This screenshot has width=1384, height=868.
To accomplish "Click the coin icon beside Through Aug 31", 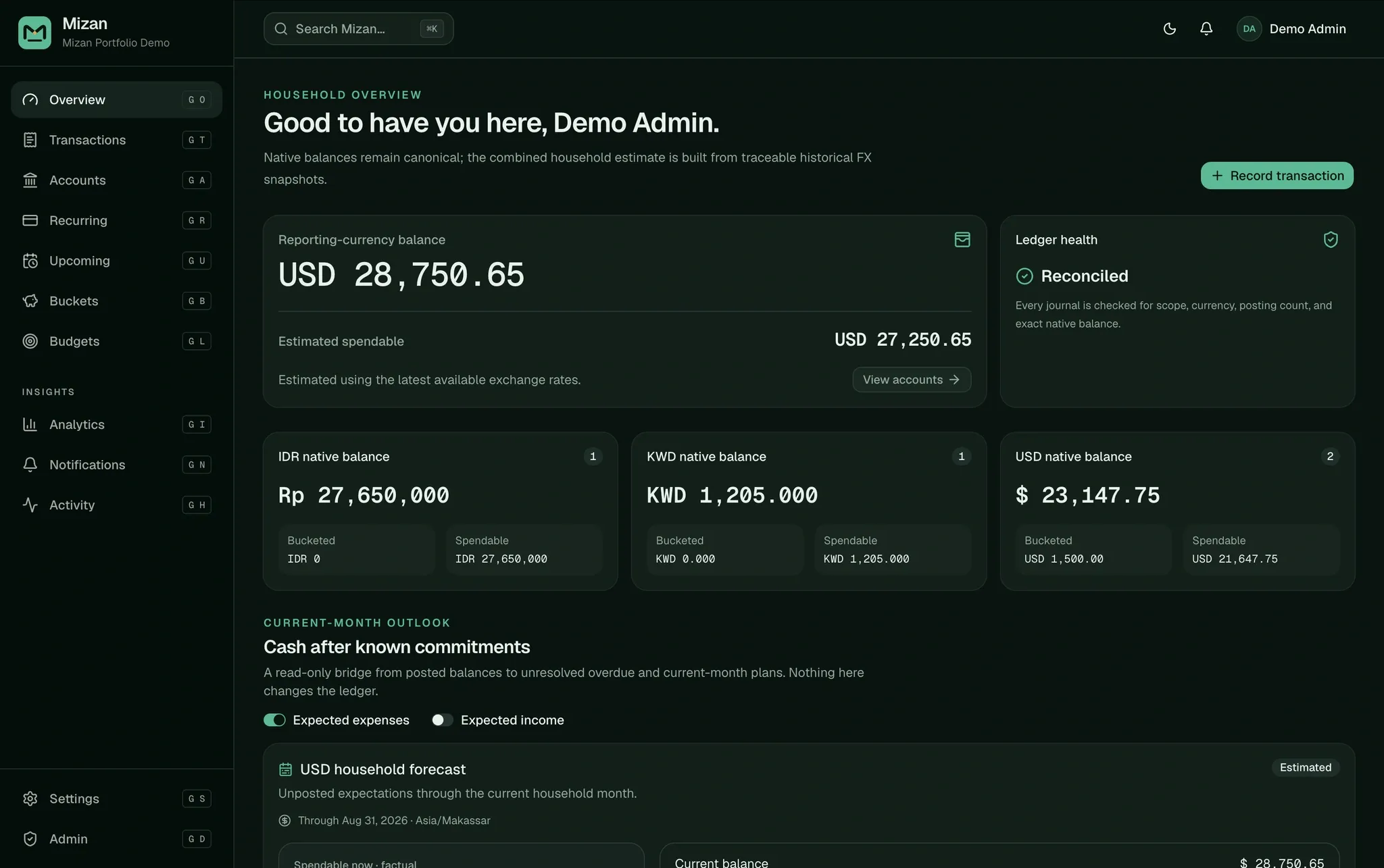I will [285, 821].
